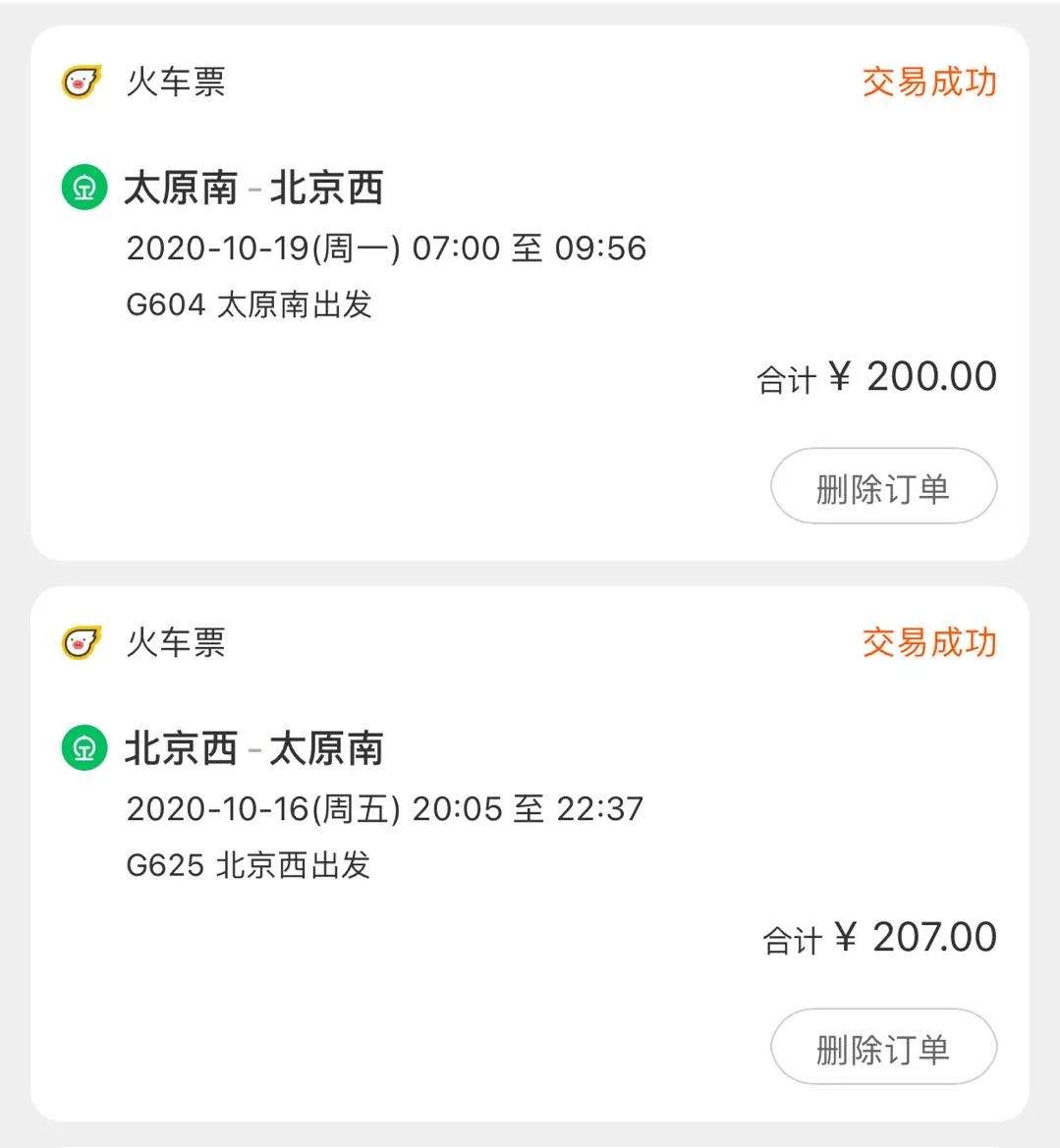Viewport: 1060px width, 1148px height.
Task: Tap 火车票 label on the second order
Action: point(176,642)
